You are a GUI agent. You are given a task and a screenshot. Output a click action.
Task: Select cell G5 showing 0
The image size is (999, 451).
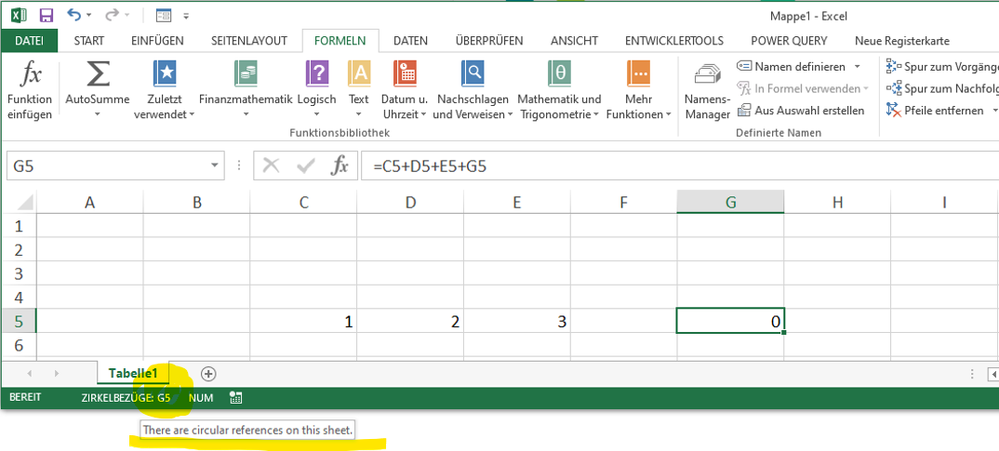click(730, 321)
